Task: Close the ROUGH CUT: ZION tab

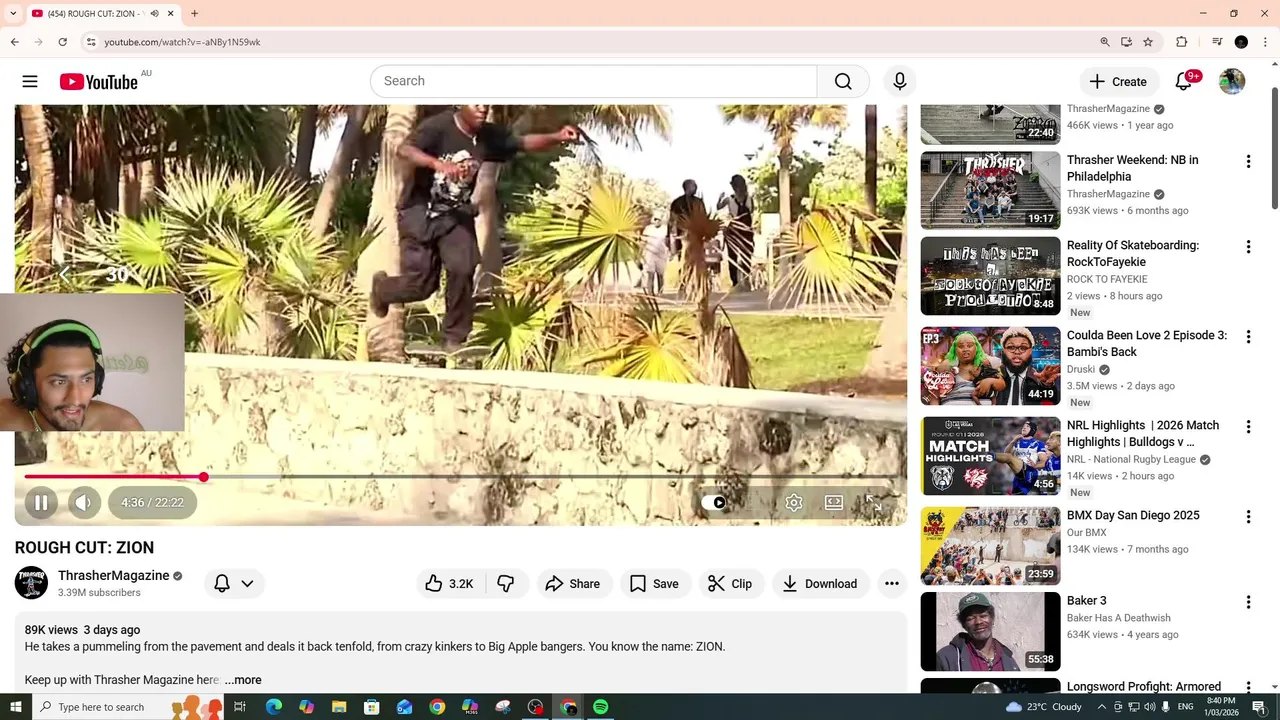Action: (x=170, y=14)
